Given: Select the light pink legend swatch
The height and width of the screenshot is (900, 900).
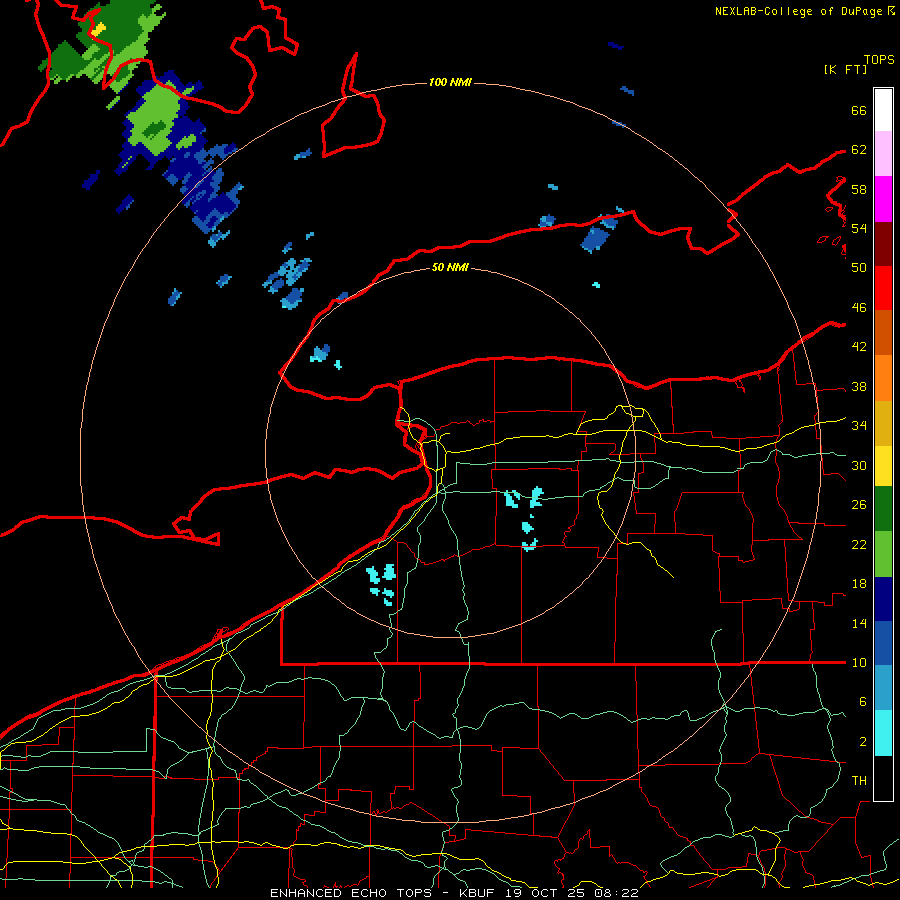Looking at the screenshot, I should 883,153.
